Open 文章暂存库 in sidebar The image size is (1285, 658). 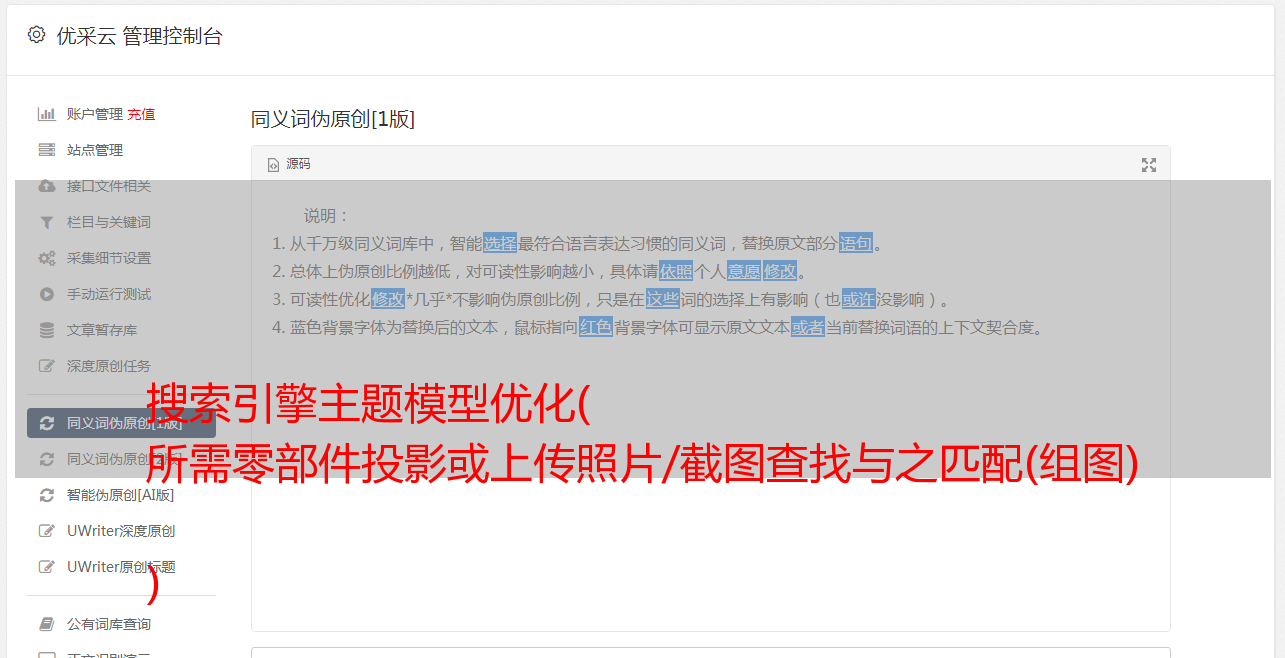click(102, 330)
